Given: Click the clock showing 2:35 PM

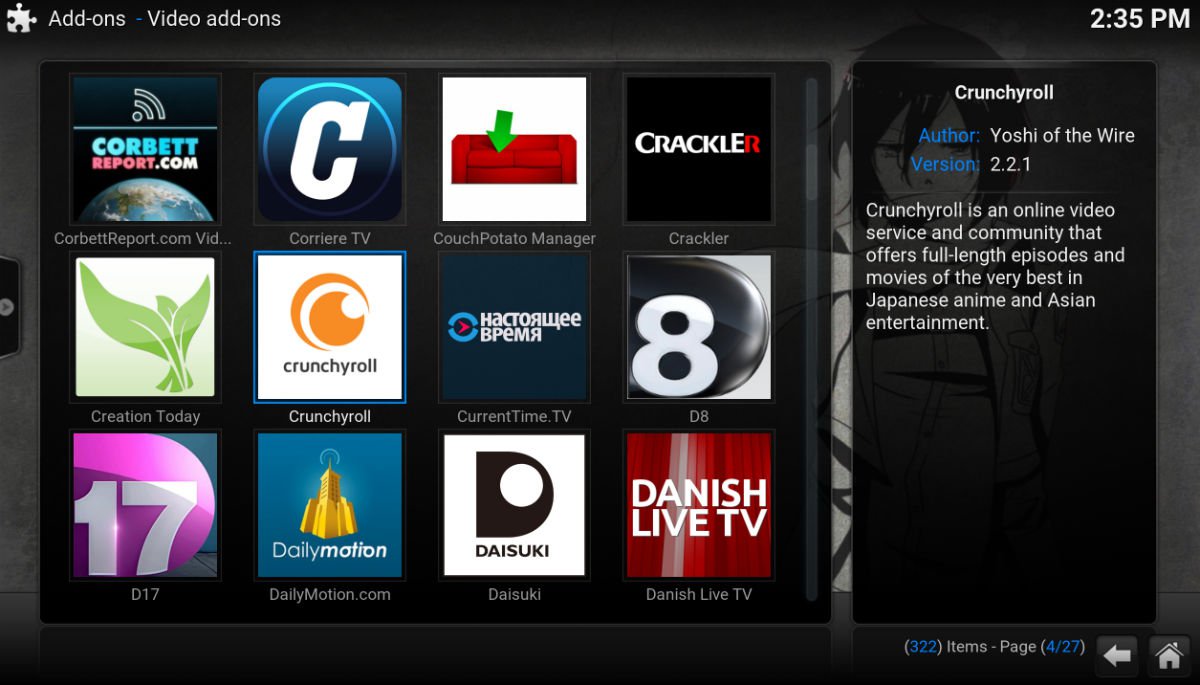Looking at the screenshot, I should pyautogui.click(x=1140, y=19).
